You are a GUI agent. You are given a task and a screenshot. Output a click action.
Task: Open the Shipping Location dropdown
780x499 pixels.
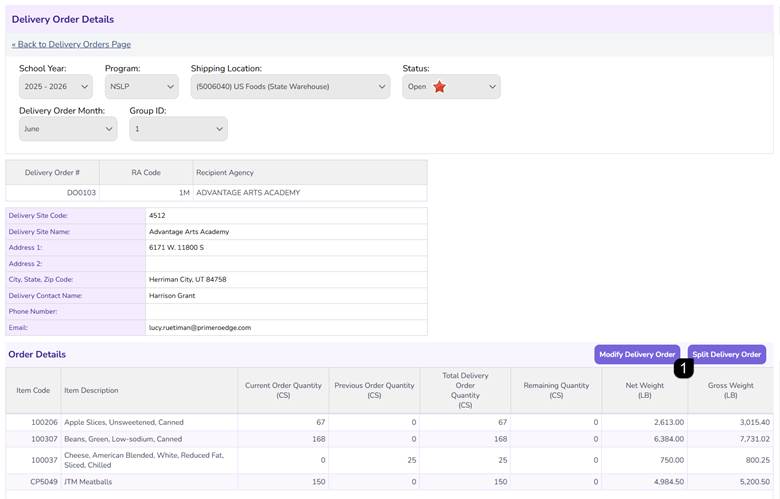click(x=291, y=87)
